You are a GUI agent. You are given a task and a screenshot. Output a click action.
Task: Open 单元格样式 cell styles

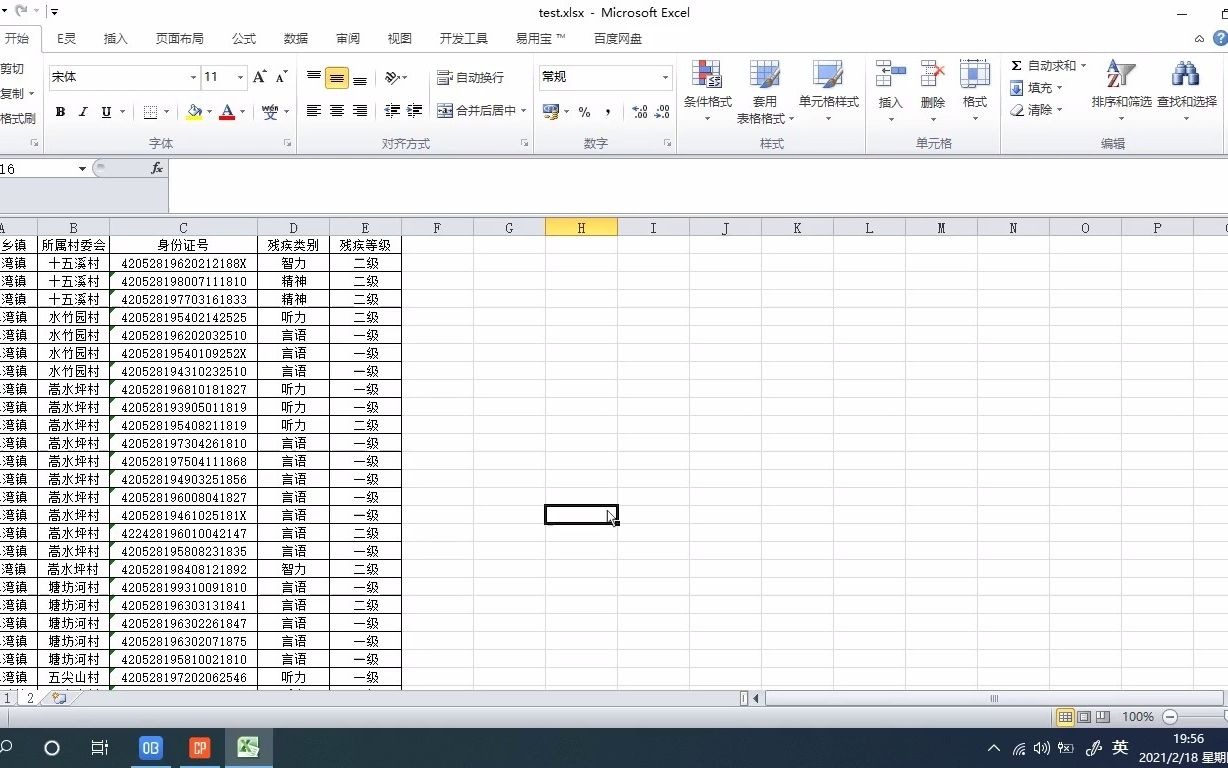[x=829, y=92]
